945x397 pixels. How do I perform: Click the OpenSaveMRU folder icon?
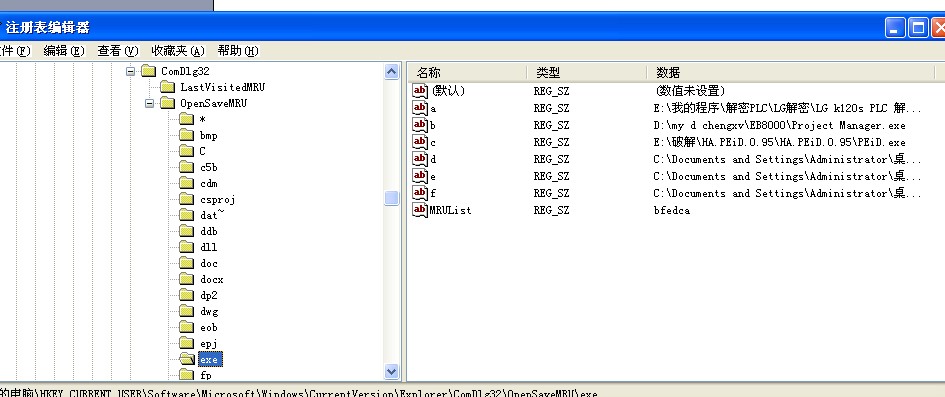point(168,103)
